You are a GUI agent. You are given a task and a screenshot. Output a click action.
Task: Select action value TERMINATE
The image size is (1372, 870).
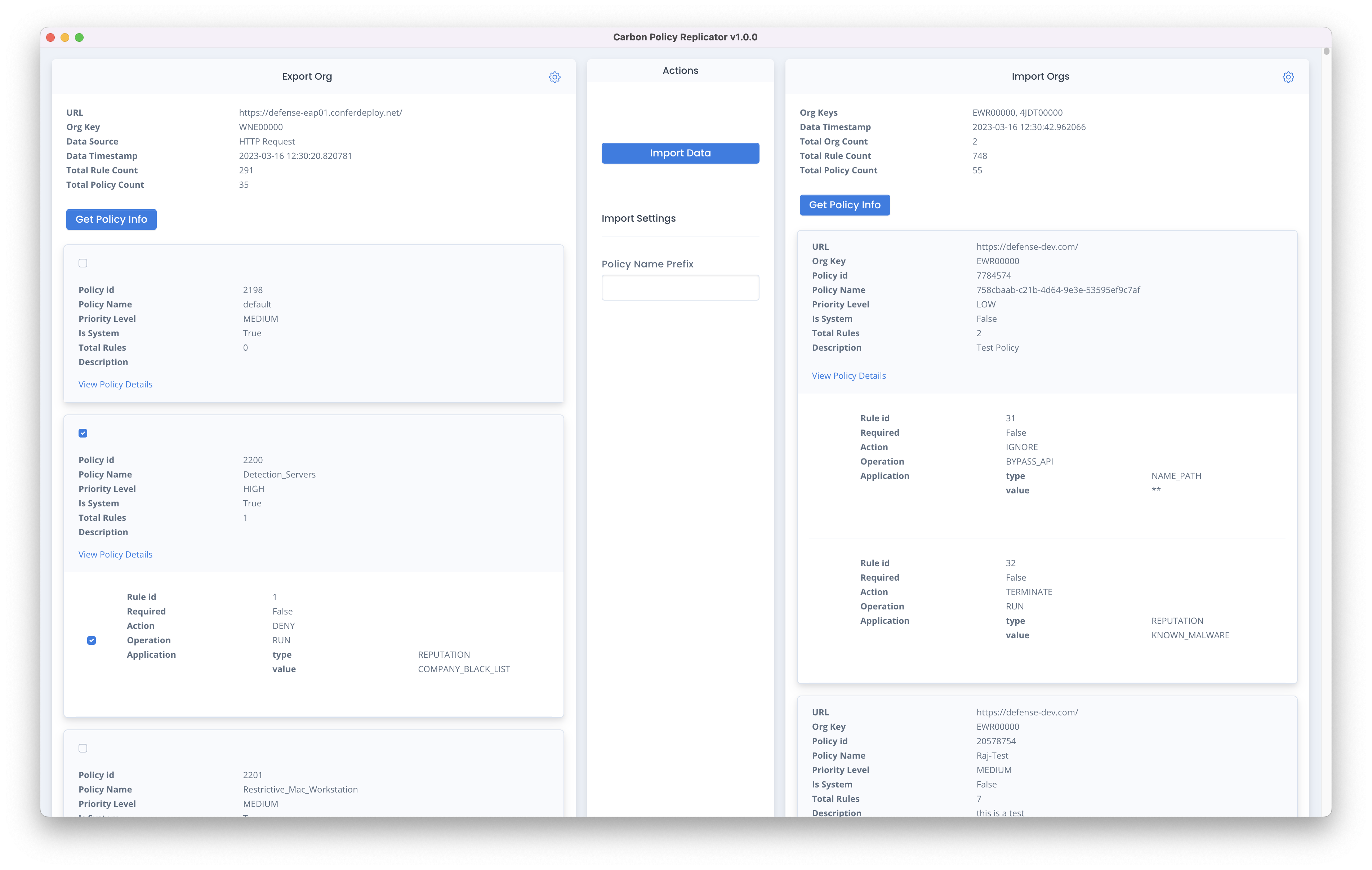coord(1028,592)
